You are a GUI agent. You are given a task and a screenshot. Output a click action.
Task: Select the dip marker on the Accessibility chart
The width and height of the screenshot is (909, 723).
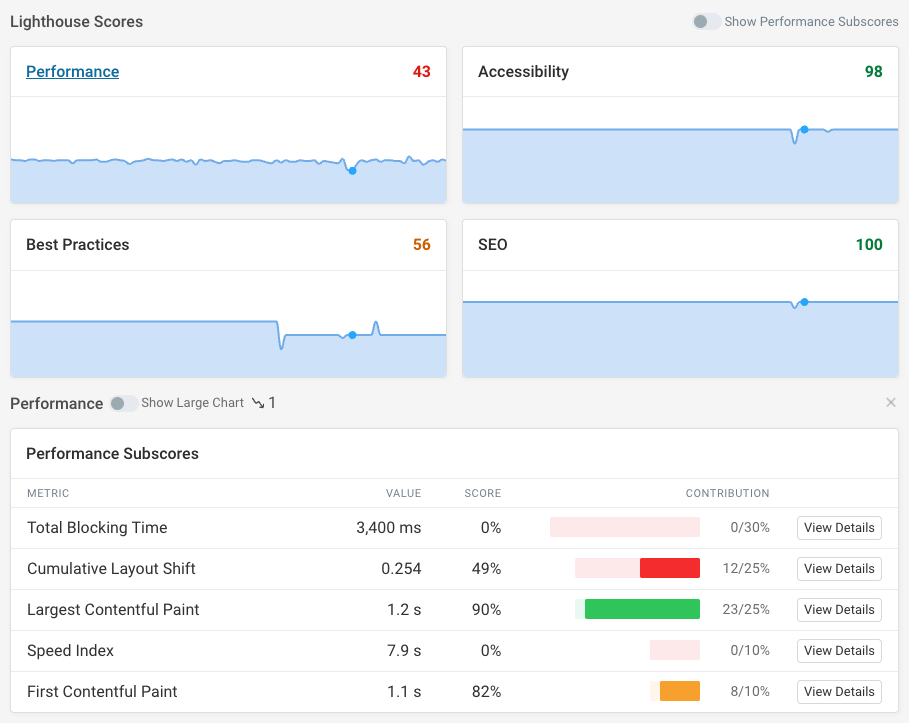click(x=804, y=130)
